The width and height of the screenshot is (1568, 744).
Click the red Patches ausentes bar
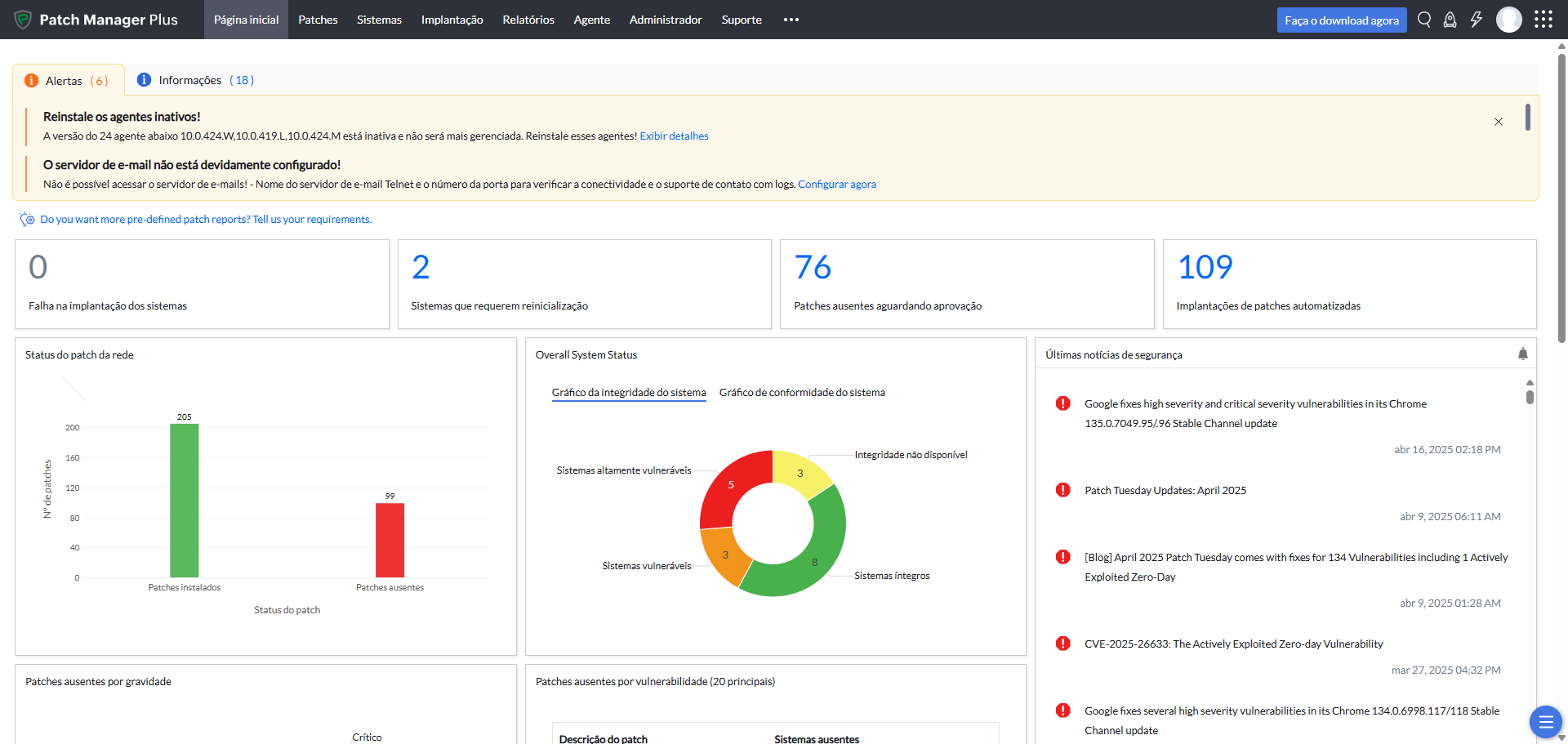tap(390, 540)
